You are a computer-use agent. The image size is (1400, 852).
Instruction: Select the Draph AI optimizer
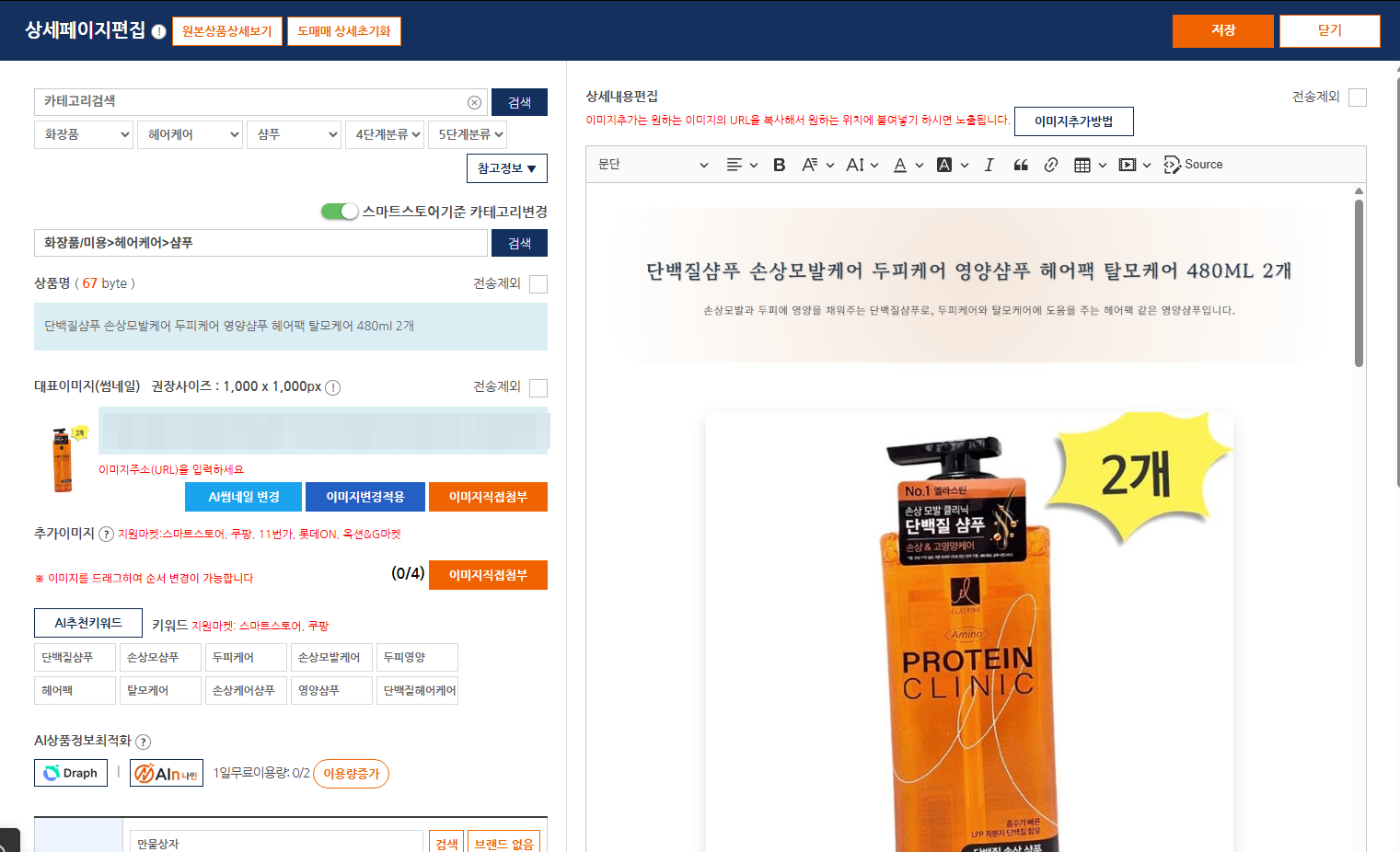point(71,773)
